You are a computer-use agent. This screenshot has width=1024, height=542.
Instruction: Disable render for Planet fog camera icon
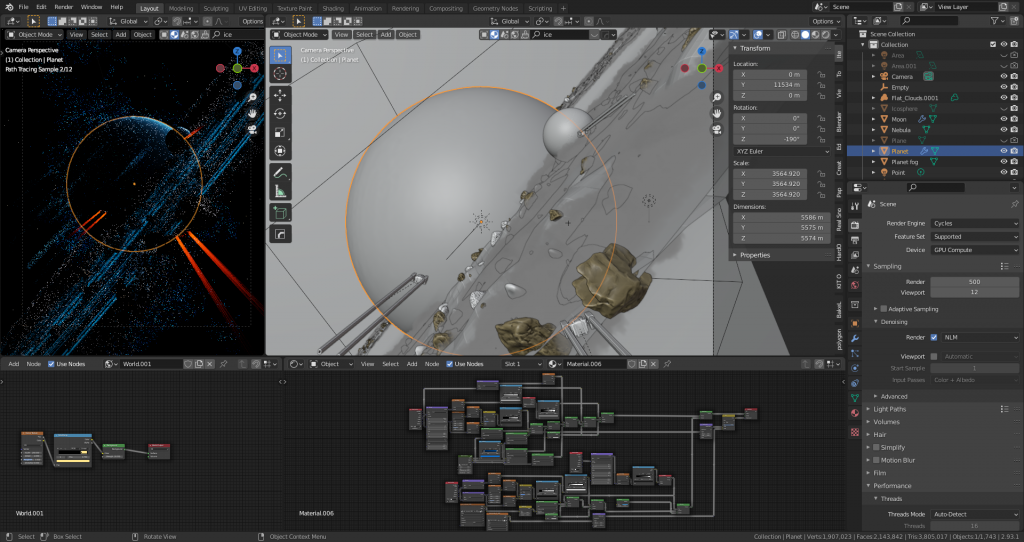coord(1014,161)
